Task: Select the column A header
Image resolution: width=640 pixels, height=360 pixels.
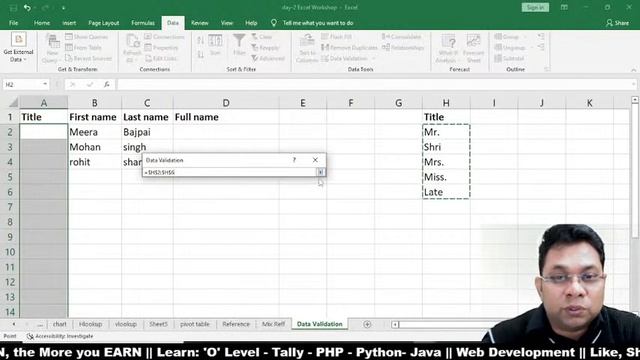Action: [44, 103]
